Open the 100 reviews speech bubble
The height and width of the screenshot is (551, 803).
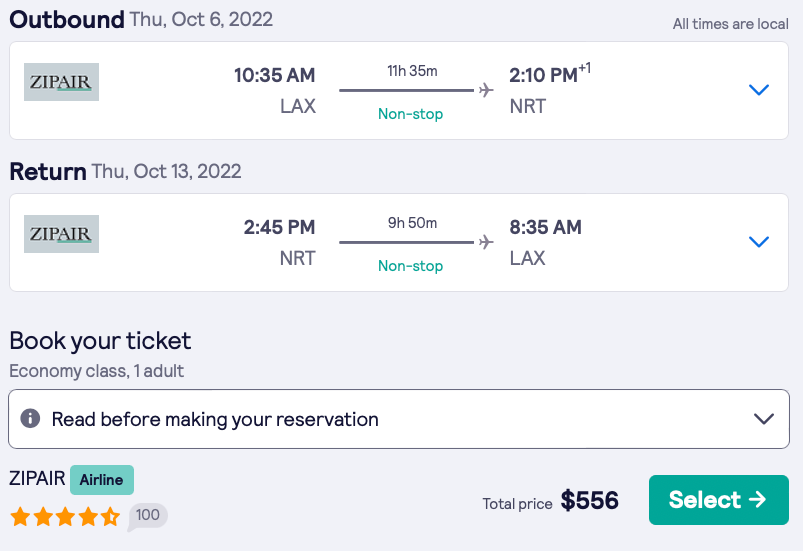(x=147, y=516)
